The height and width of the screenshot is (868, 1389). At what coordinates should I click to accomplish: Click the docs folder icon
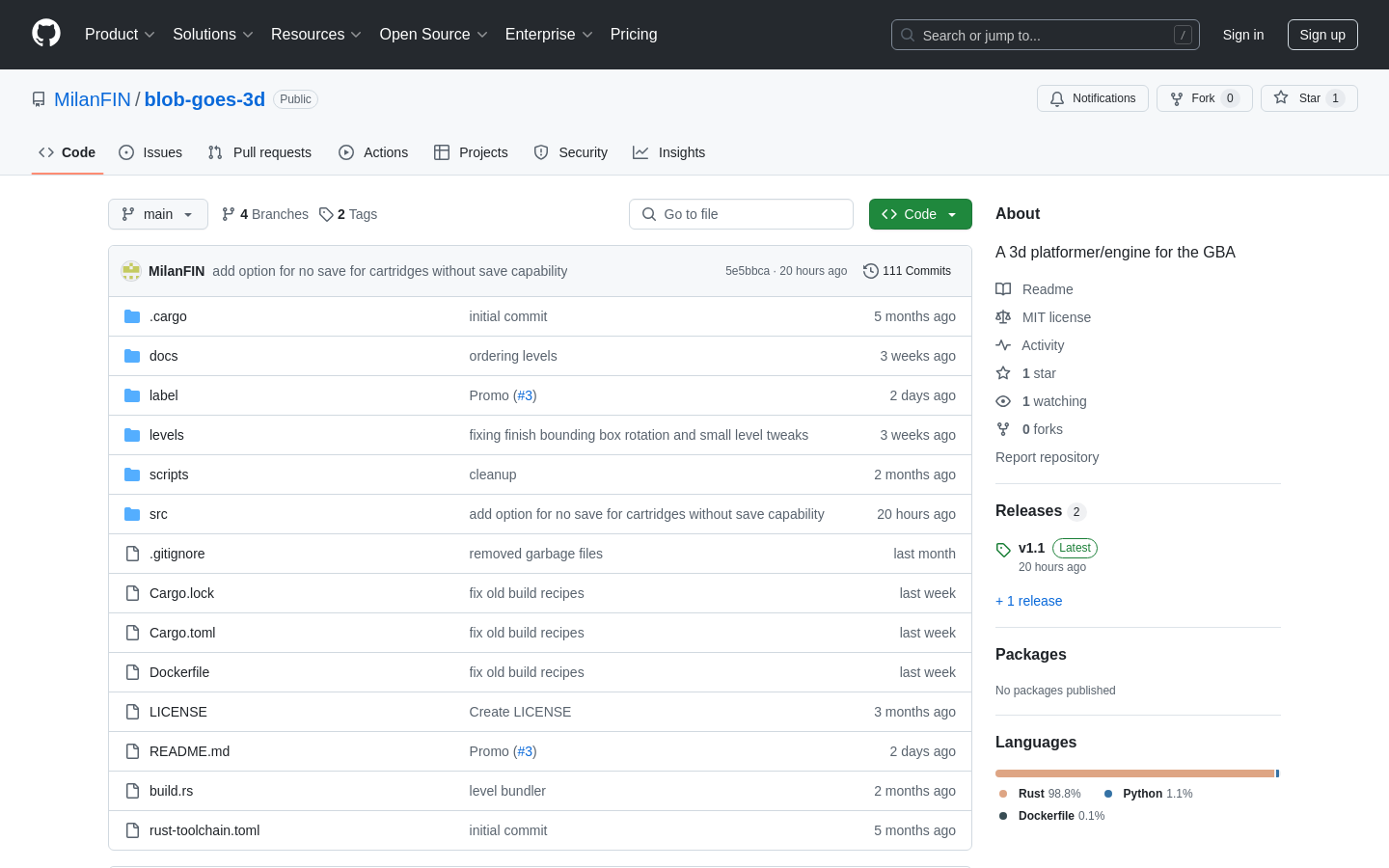[132, 356]
